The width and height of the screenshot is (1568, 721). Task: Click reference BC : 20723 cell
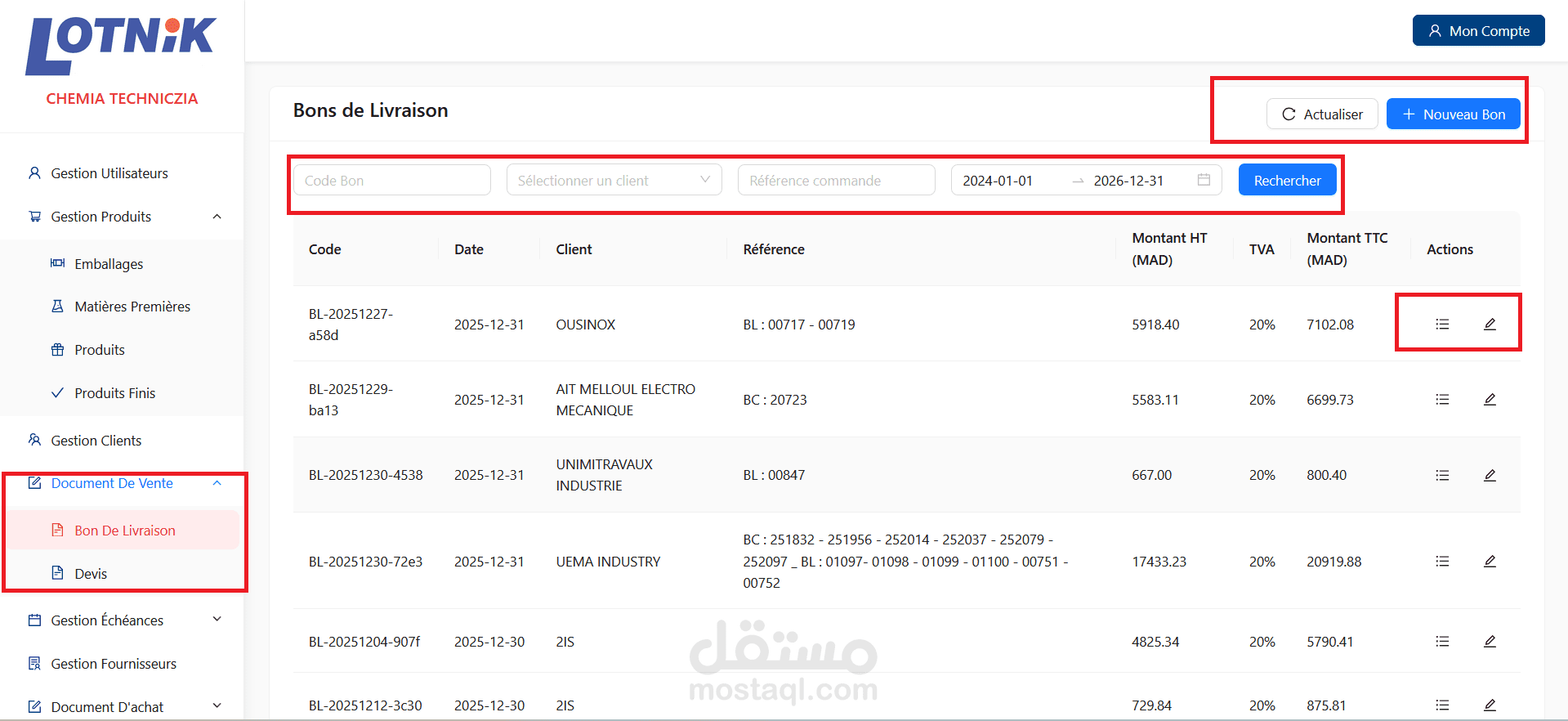coord(775,400)
